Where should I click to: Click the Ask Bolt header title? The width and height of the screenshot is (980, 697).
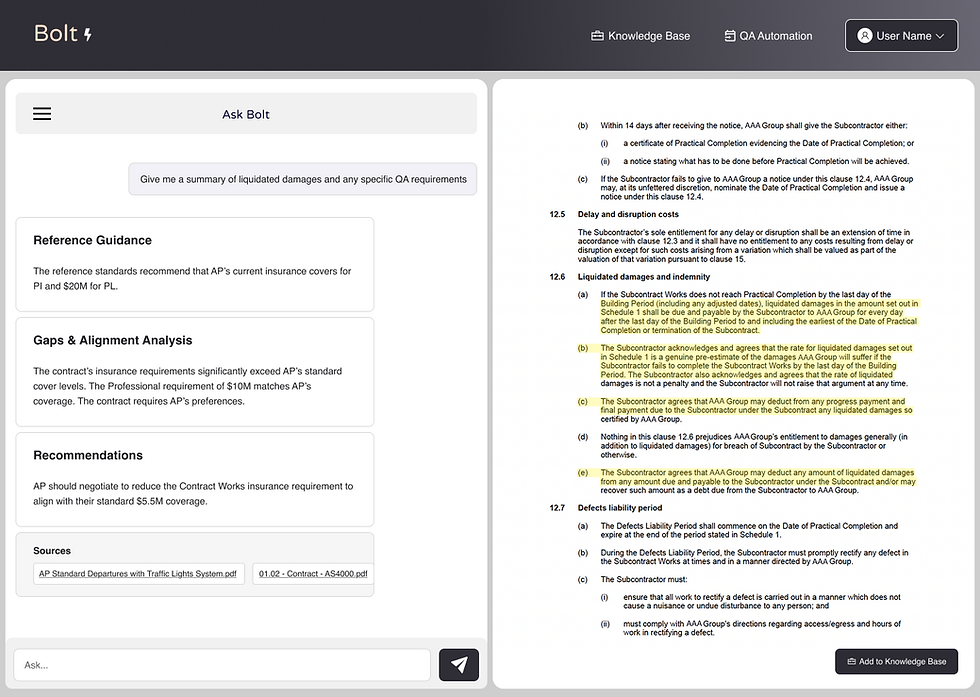(246, 114)
